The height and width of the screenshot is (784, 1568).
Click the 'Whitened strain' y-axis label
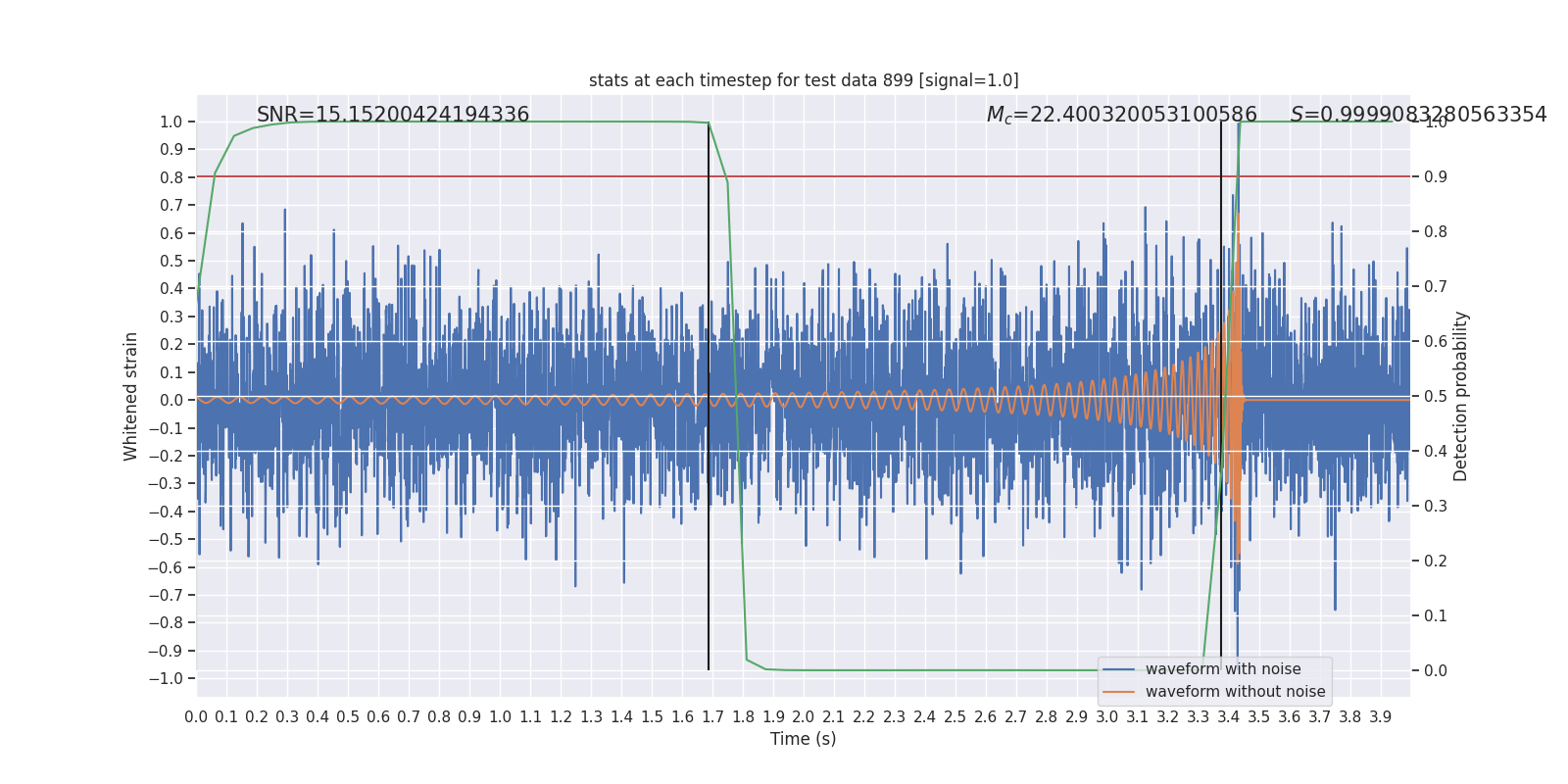131,396
